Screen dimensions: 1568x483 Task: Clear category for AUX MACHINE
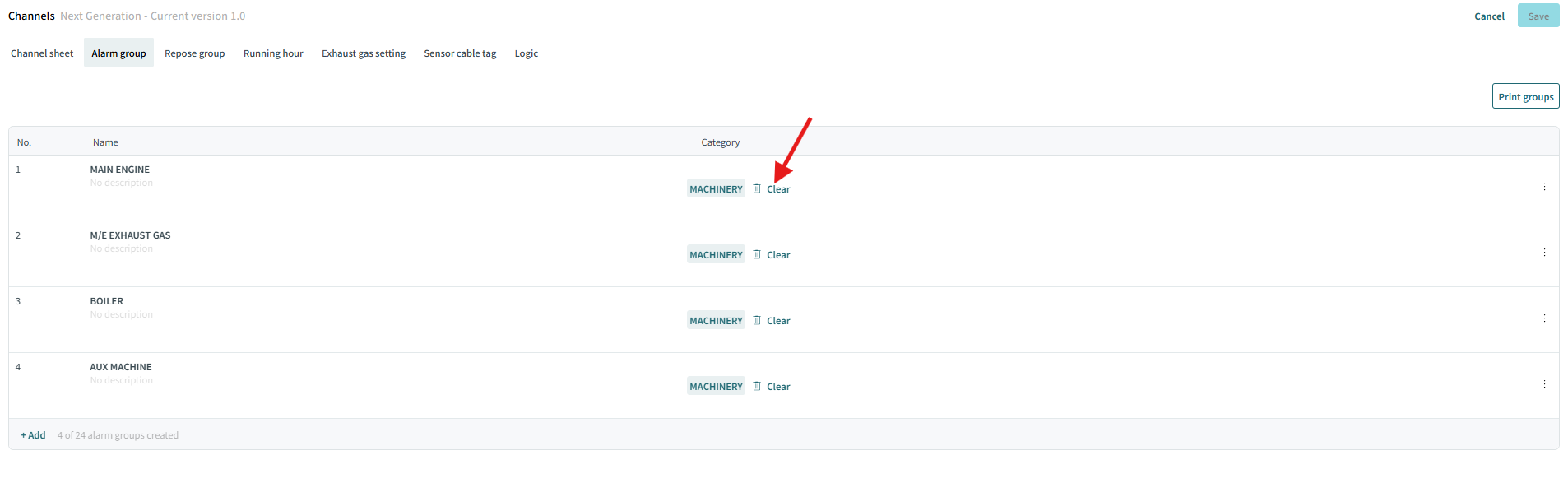click(778, 387)
